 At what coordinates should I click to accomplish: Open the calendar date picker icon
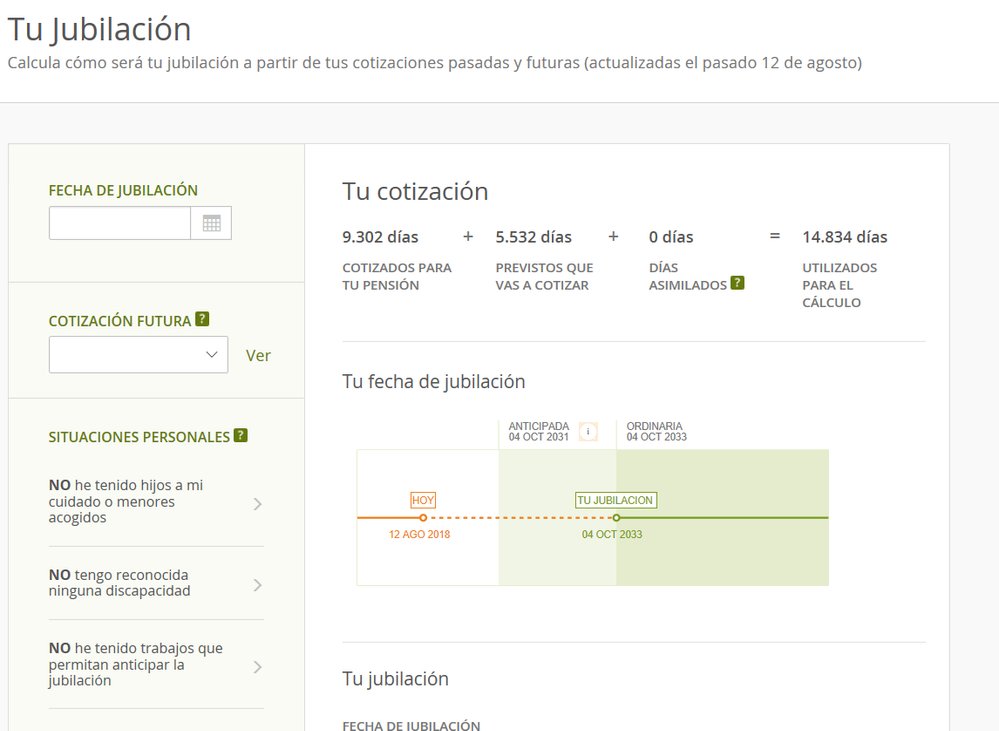(x=211, y=223)
